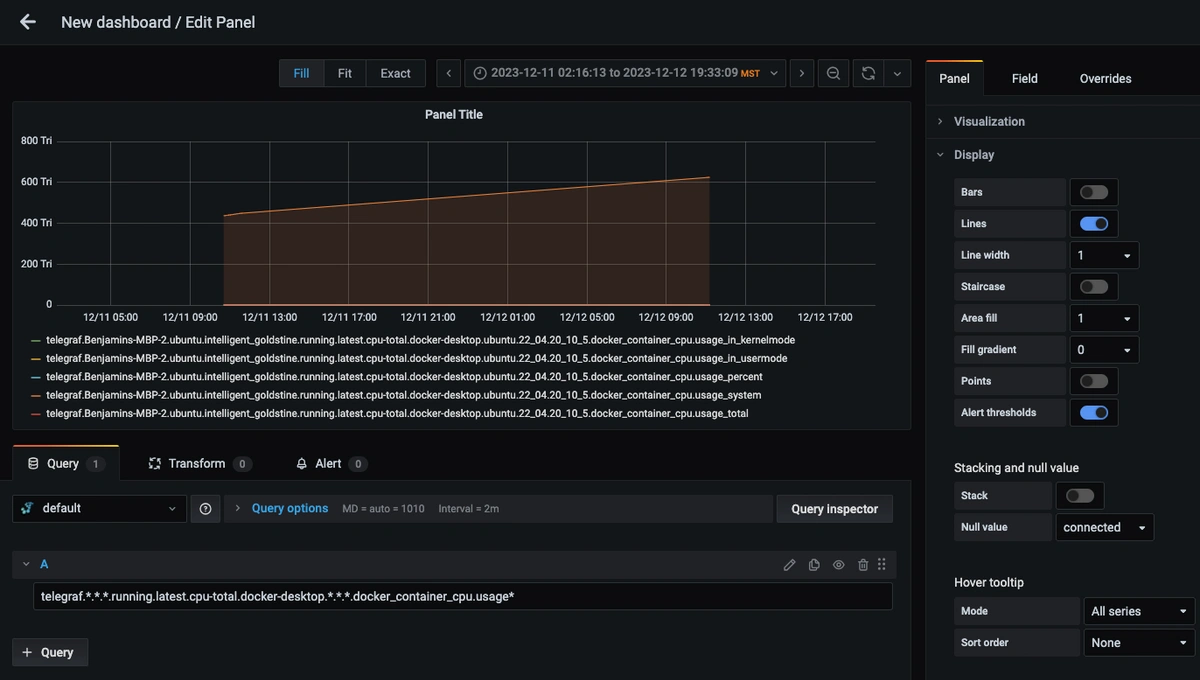Viewport: 1200px width, 680px height.
Task: Click usage_in_usermode legend color line
Action: click(x=36, y=358)
